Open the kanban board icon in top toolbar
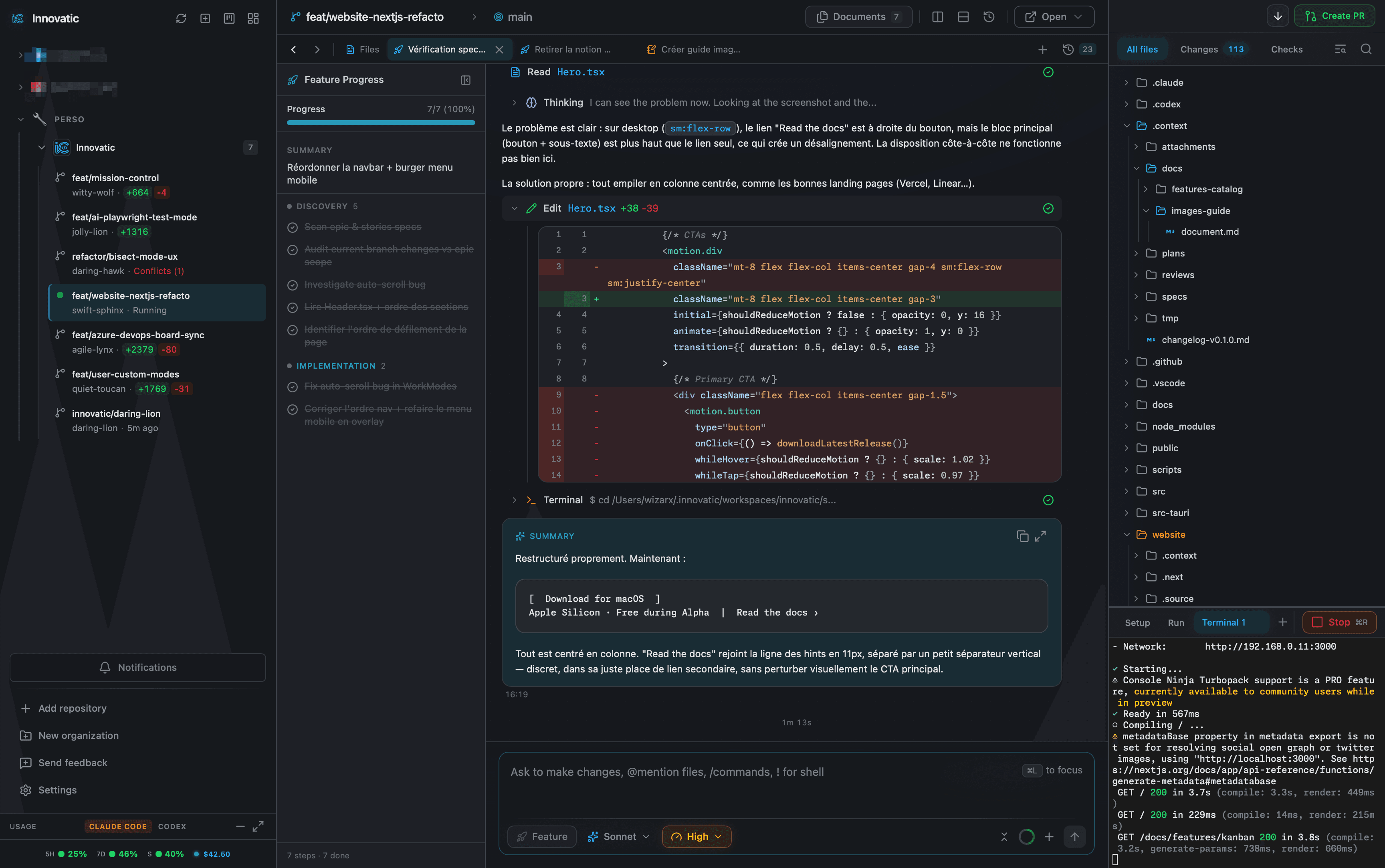This screenshot has height=868, width=1385. [x=229, y=18]
